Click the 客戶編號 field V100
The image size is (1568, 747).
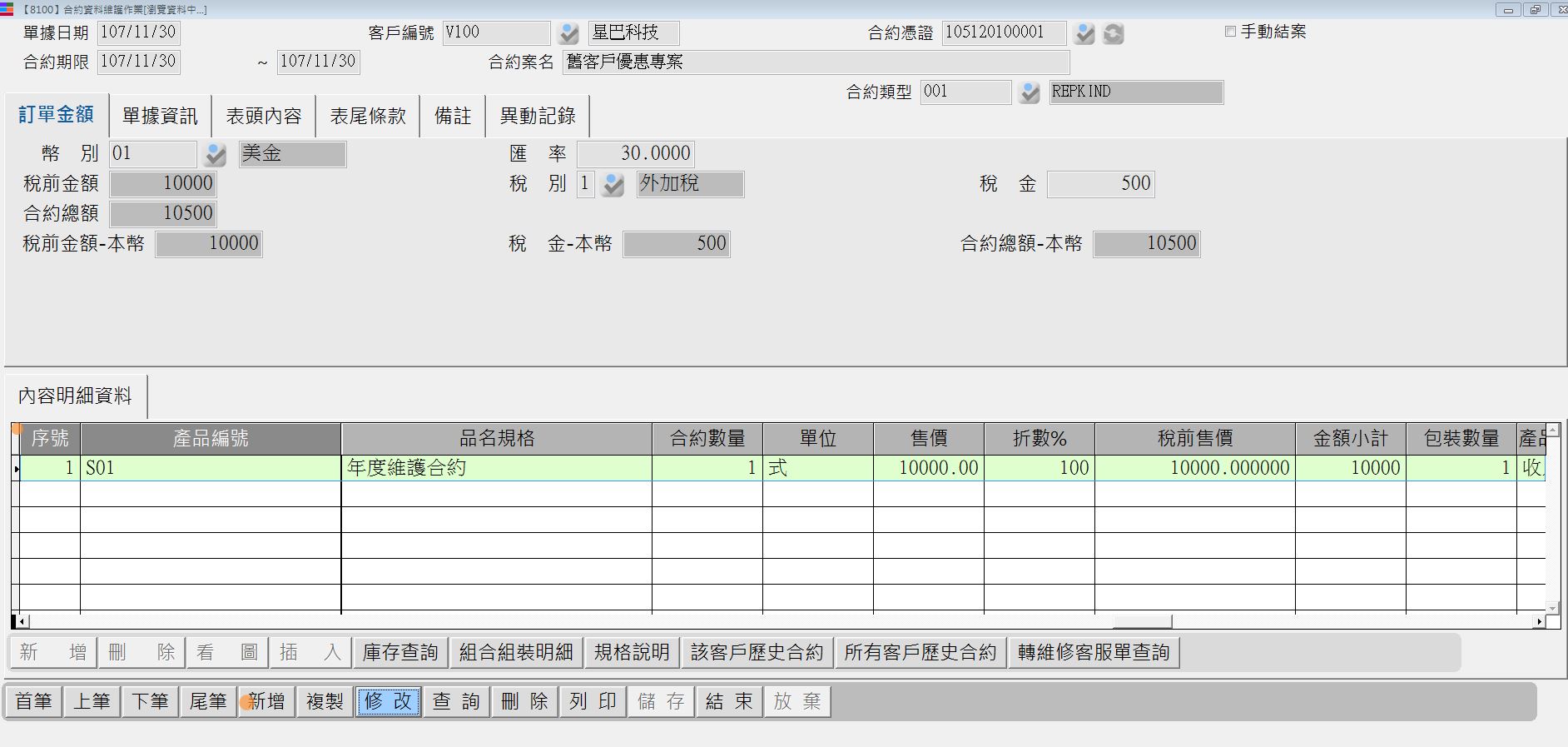click(x=496, y=33)
